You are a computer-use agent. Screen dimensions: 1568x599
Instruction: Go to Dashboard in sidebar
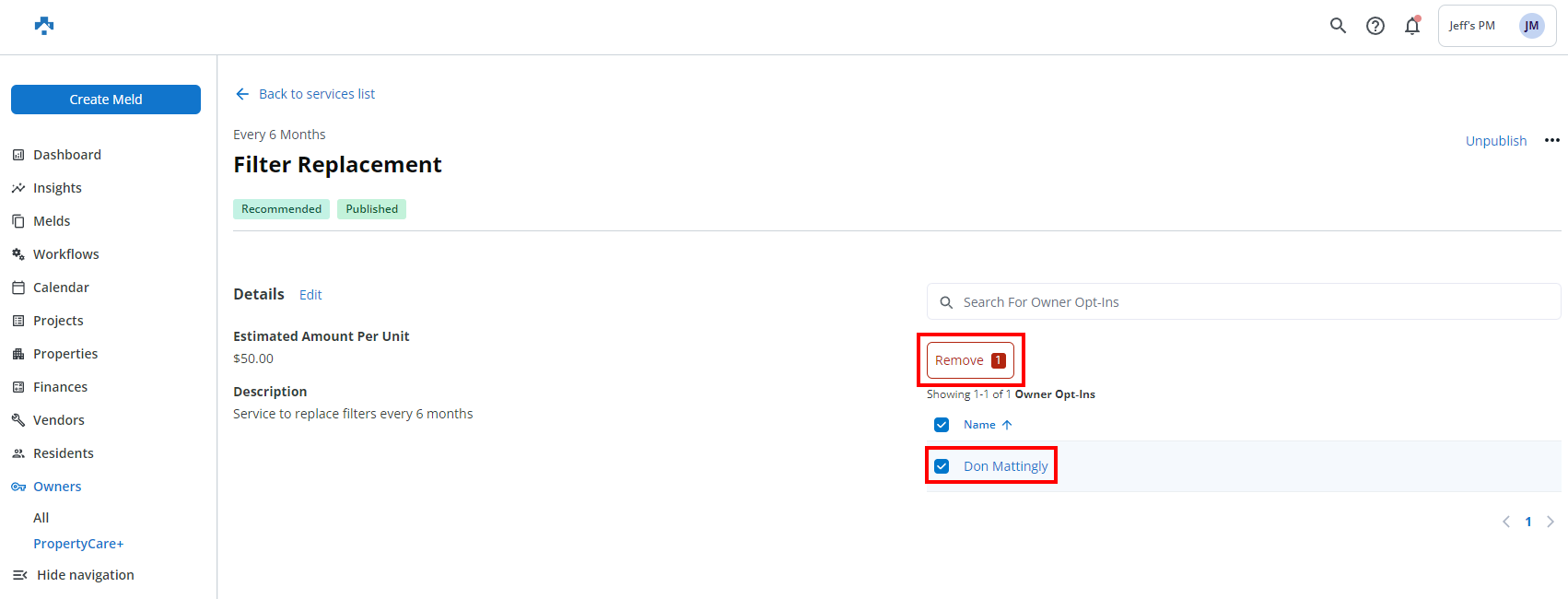pos(67,155)
